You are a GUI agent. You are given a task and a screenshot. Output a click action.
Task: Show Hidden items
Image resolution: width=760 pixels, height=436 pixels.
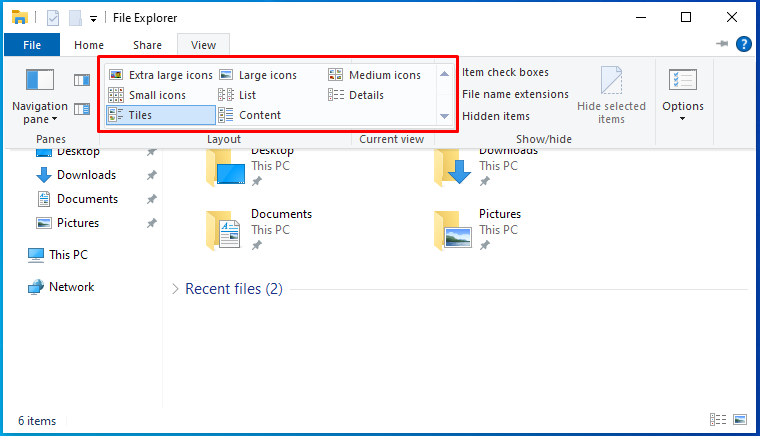pyautogui.click(x=496, y=116)
